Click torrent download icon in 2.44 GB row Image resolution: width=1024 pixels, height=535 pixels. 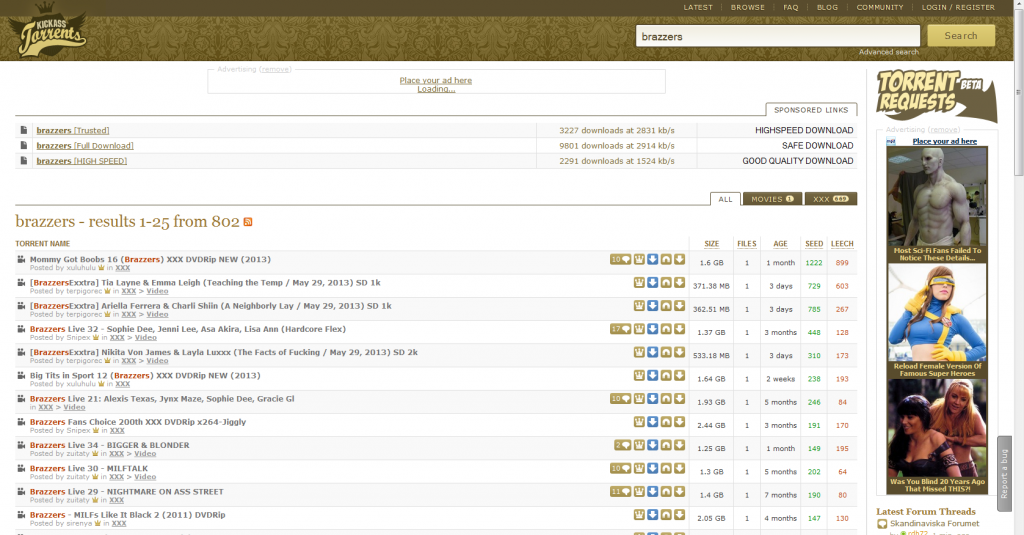[x=680, y=422]
